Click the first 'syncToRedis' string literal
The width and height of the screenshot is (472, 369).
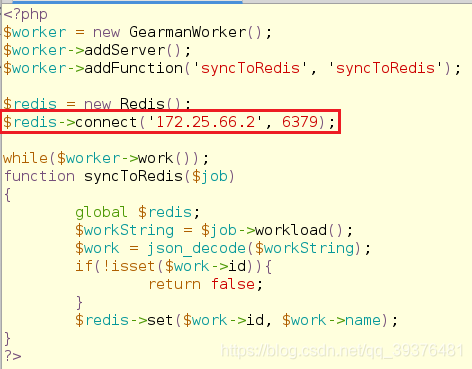coord(251,68)
